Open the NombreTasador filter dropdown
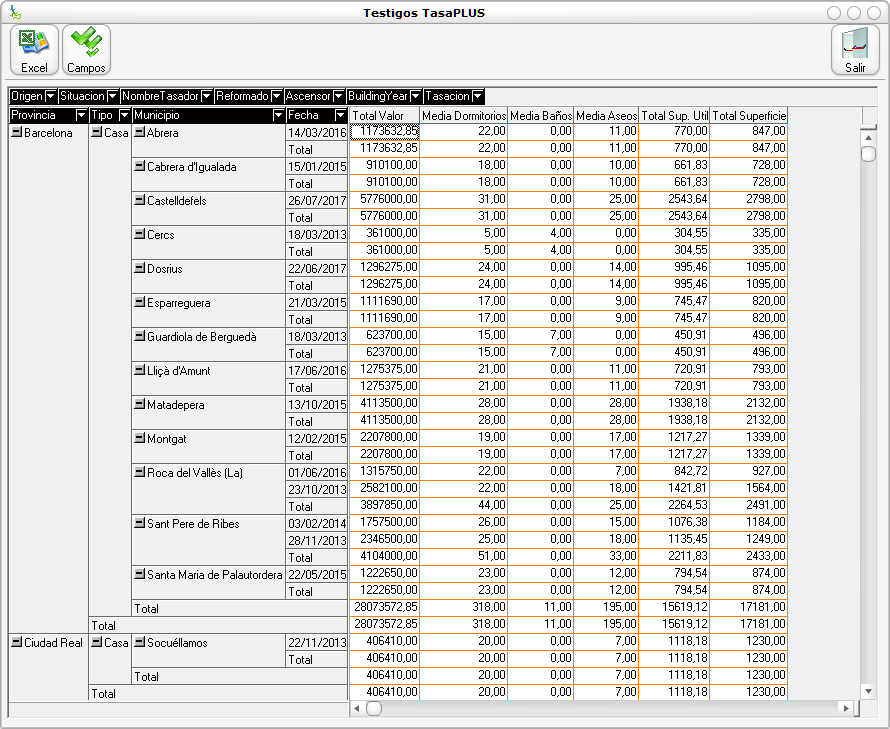 pyautogui.click(x=206, y=96)
